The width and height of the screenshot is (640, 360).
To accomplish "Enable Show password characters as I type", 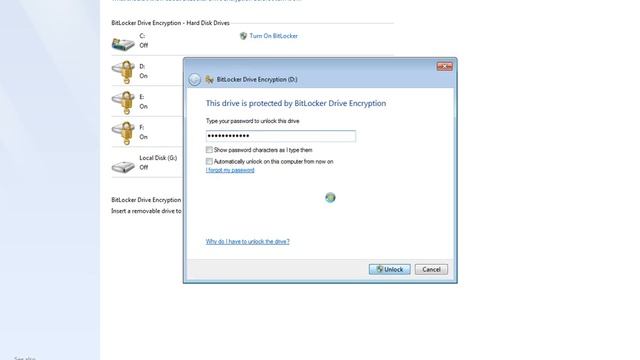I will pos(209,150).
